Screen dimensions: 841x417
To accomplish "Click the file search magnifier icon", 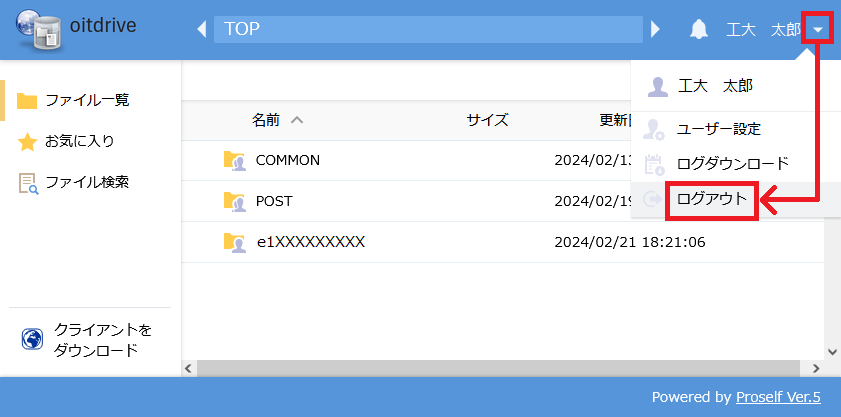I will (27, 183).
